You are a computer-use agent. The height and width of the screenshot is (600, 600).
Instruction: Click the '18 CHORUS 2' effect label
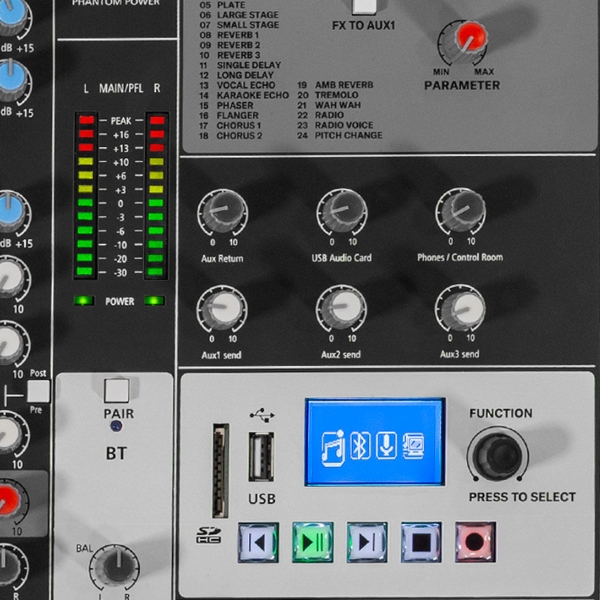231,135
